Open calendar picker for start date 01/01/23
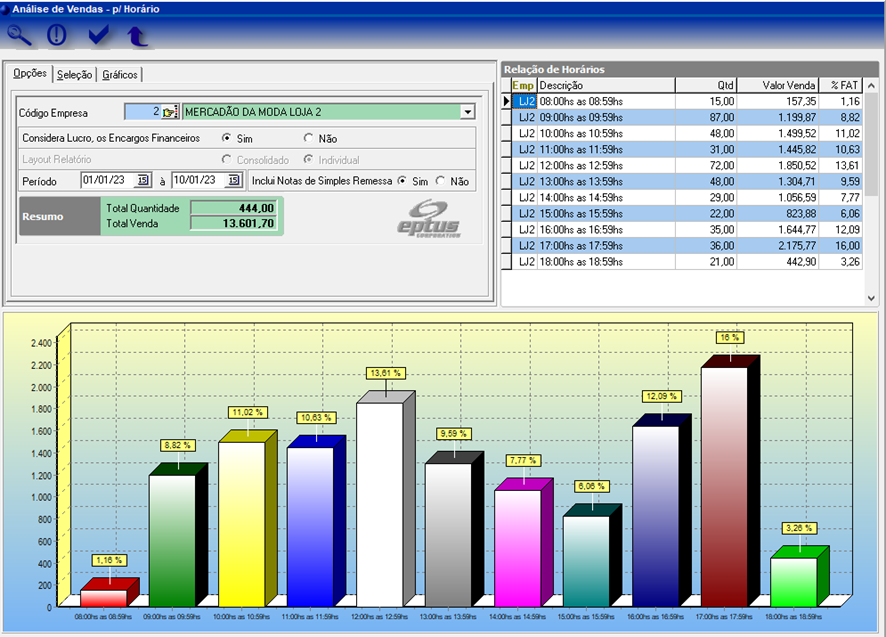 143,181
